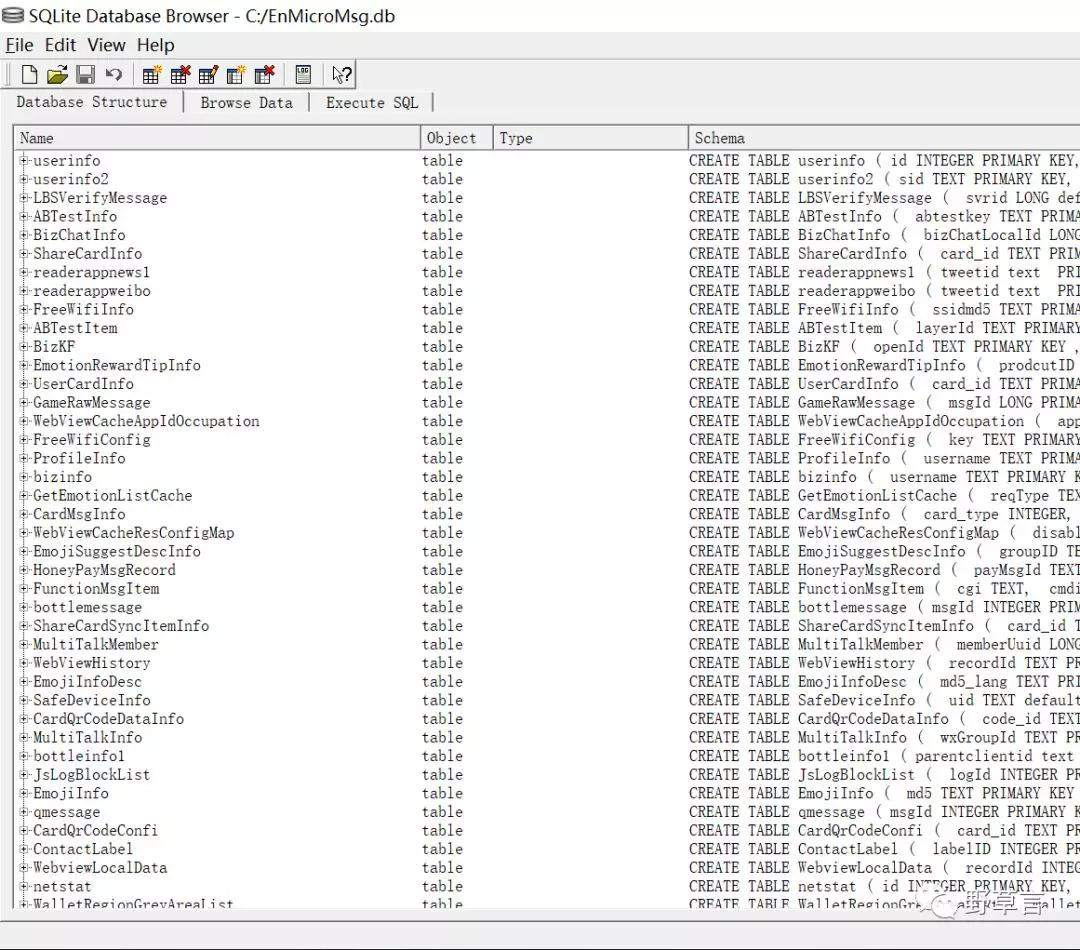Select the HoneyPayMsgRecord row
The width and height of the screenshot is (1080, 950).
[547, 570]
